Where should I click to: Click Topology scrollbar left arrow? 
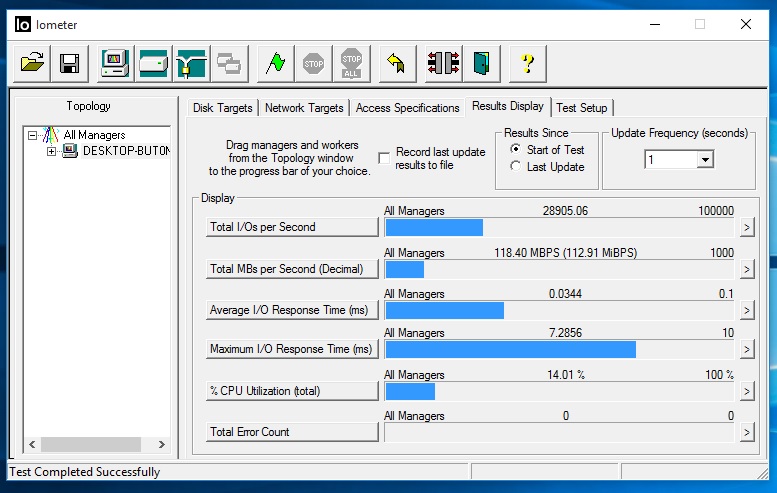32,444
